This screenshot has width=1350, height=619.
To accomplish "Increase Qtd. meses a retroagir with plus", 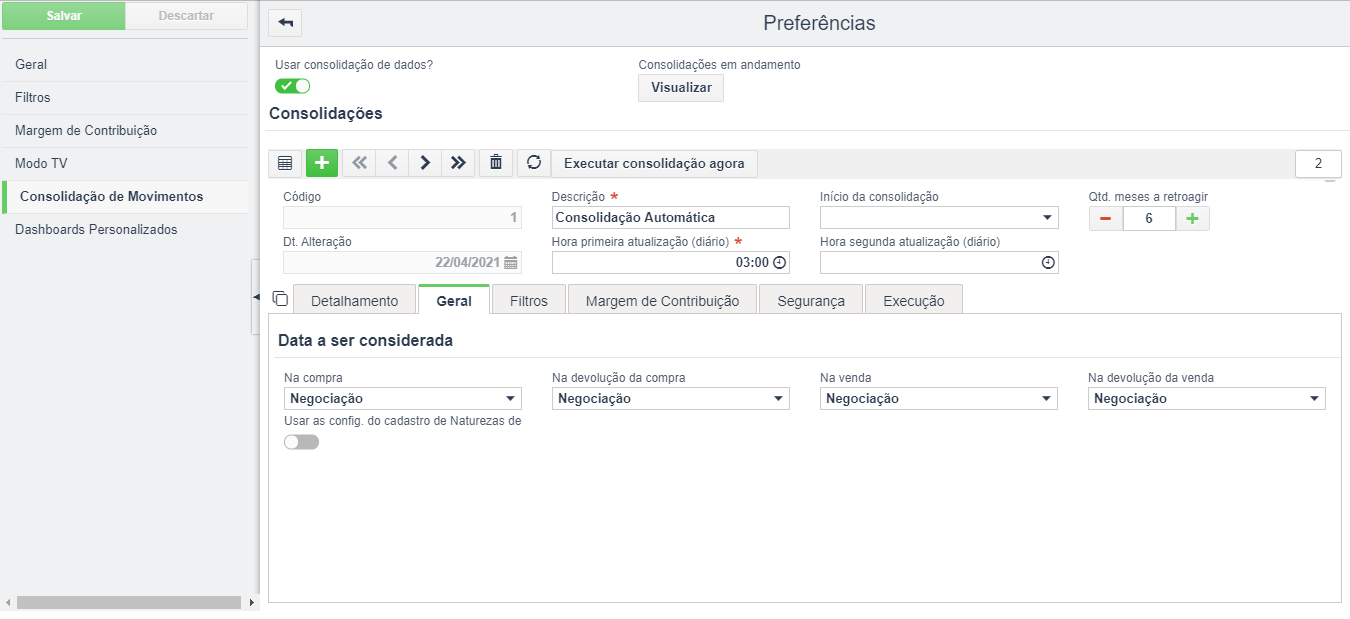I will (1192, 218).
